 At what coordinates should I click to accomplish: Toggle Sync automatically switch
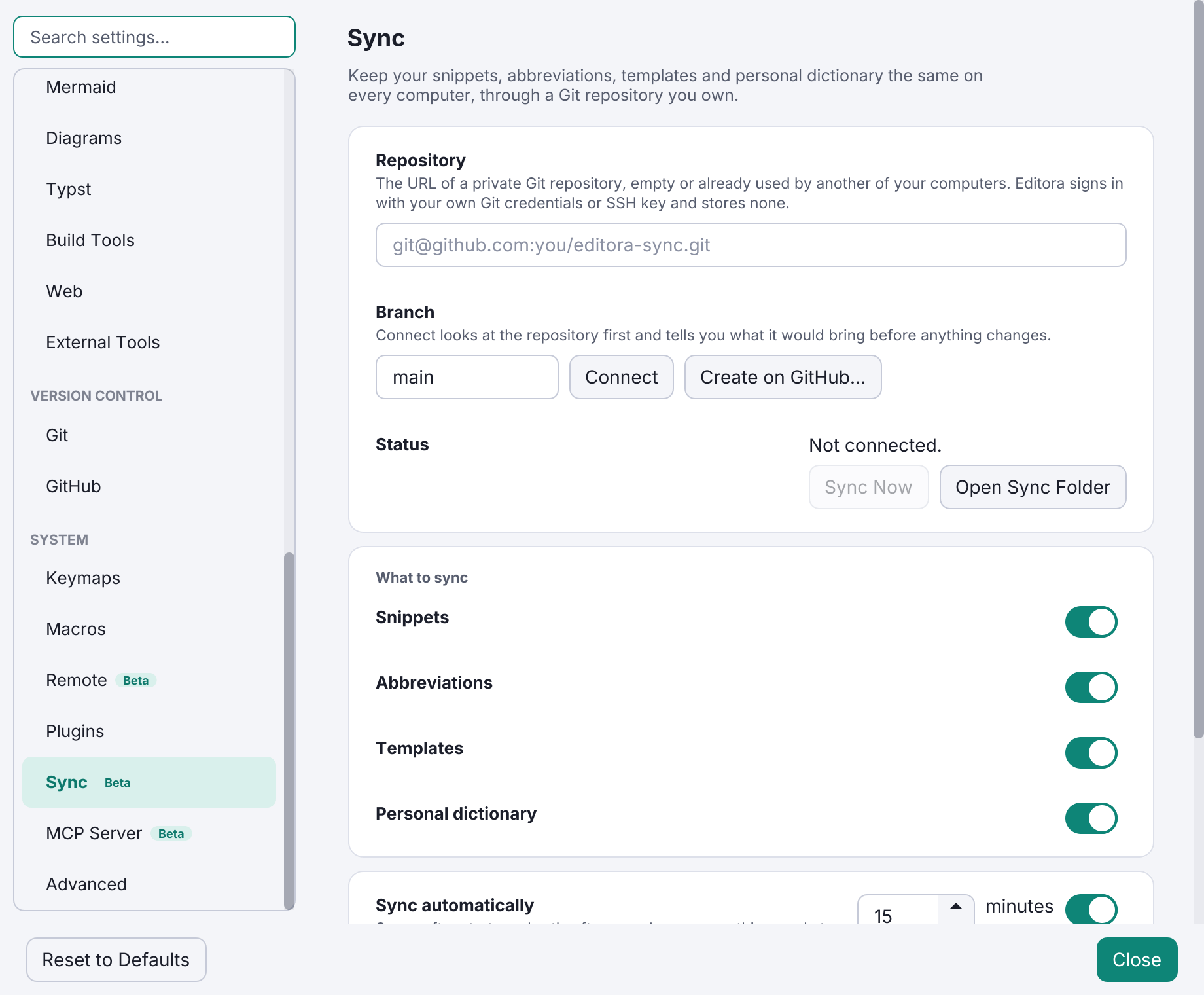click(x=1091, y=909)
